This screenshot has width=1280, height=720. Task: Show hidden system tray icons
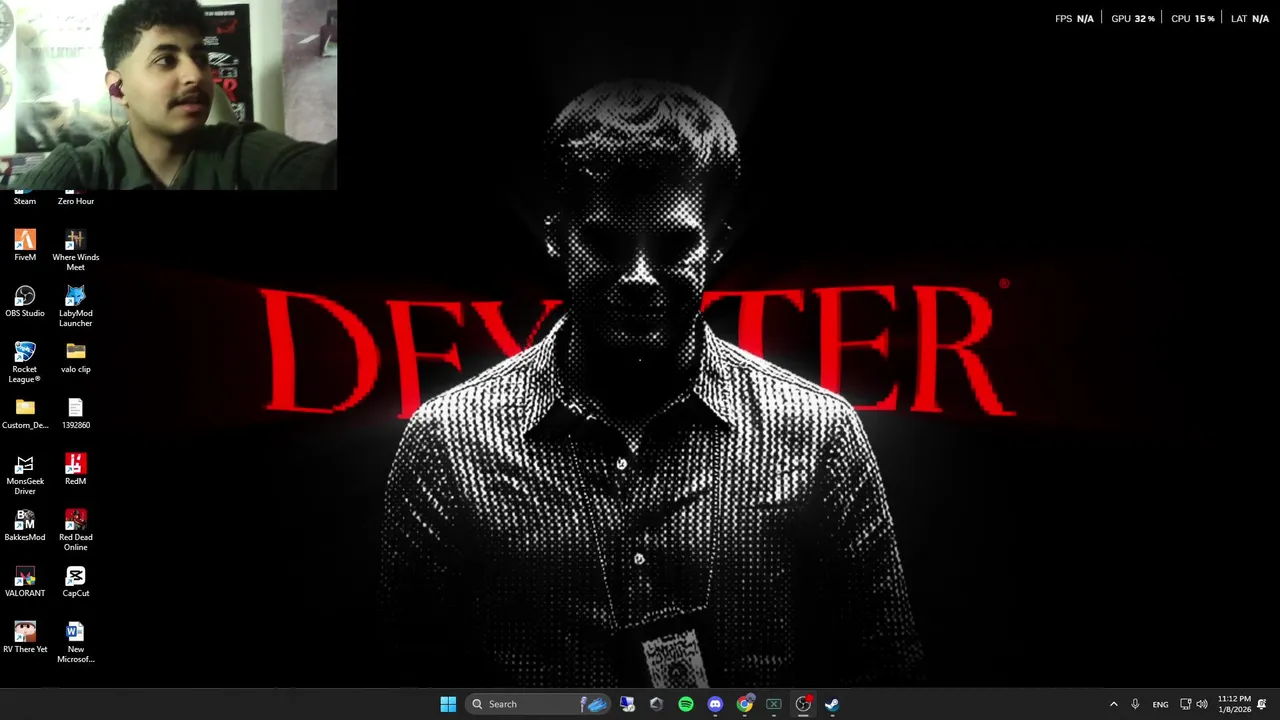pyautogui.click(x=1113, y=704)
